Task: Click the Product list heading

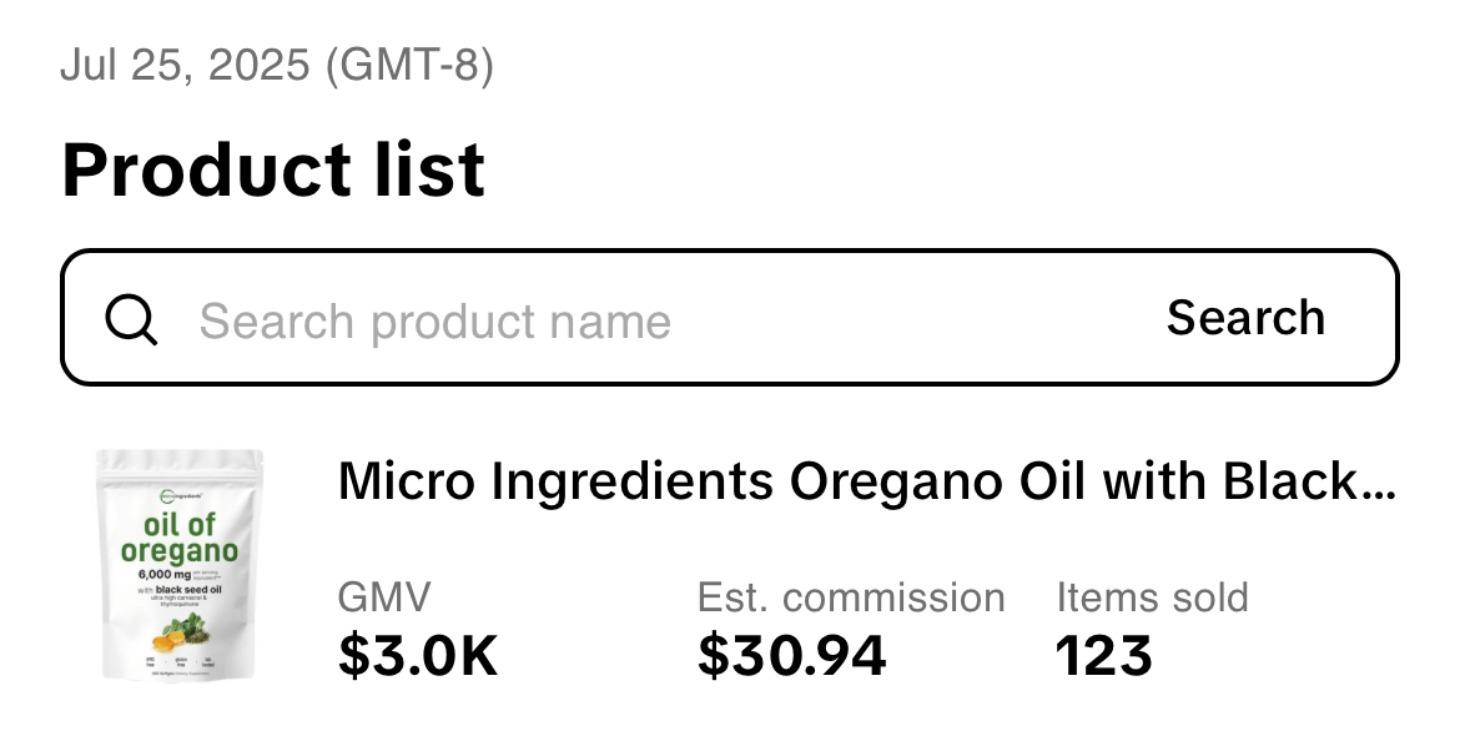Action: 273,169
